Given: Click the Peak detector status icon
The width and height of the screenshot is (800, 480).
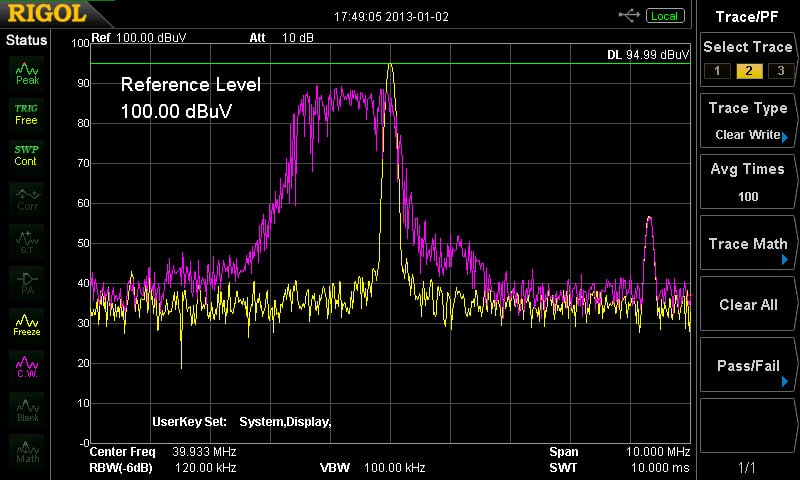Looking at the screenshot, I should tap(27, 73).
